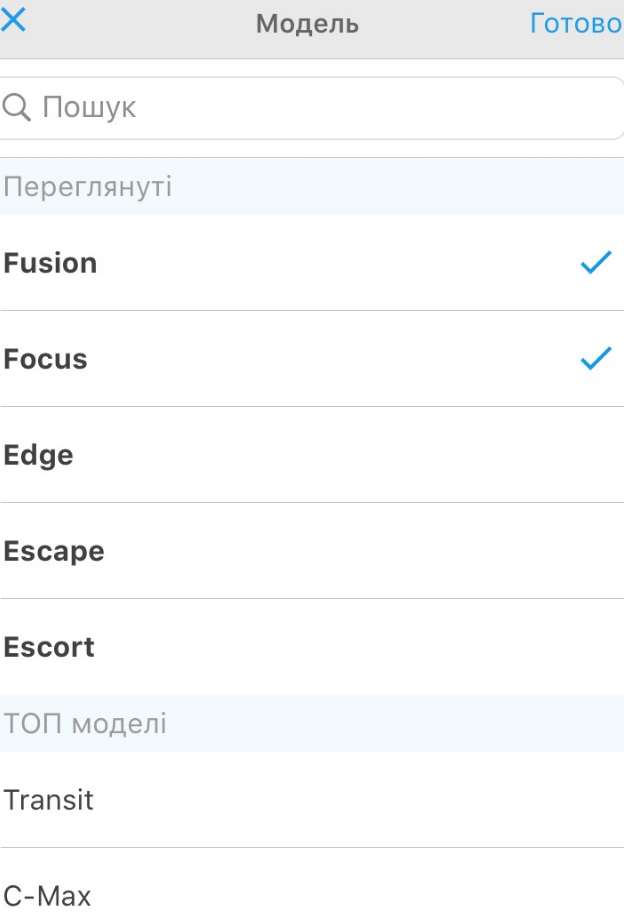
Task: Click the ТОП моделі section header
Action: pos(312,723)
